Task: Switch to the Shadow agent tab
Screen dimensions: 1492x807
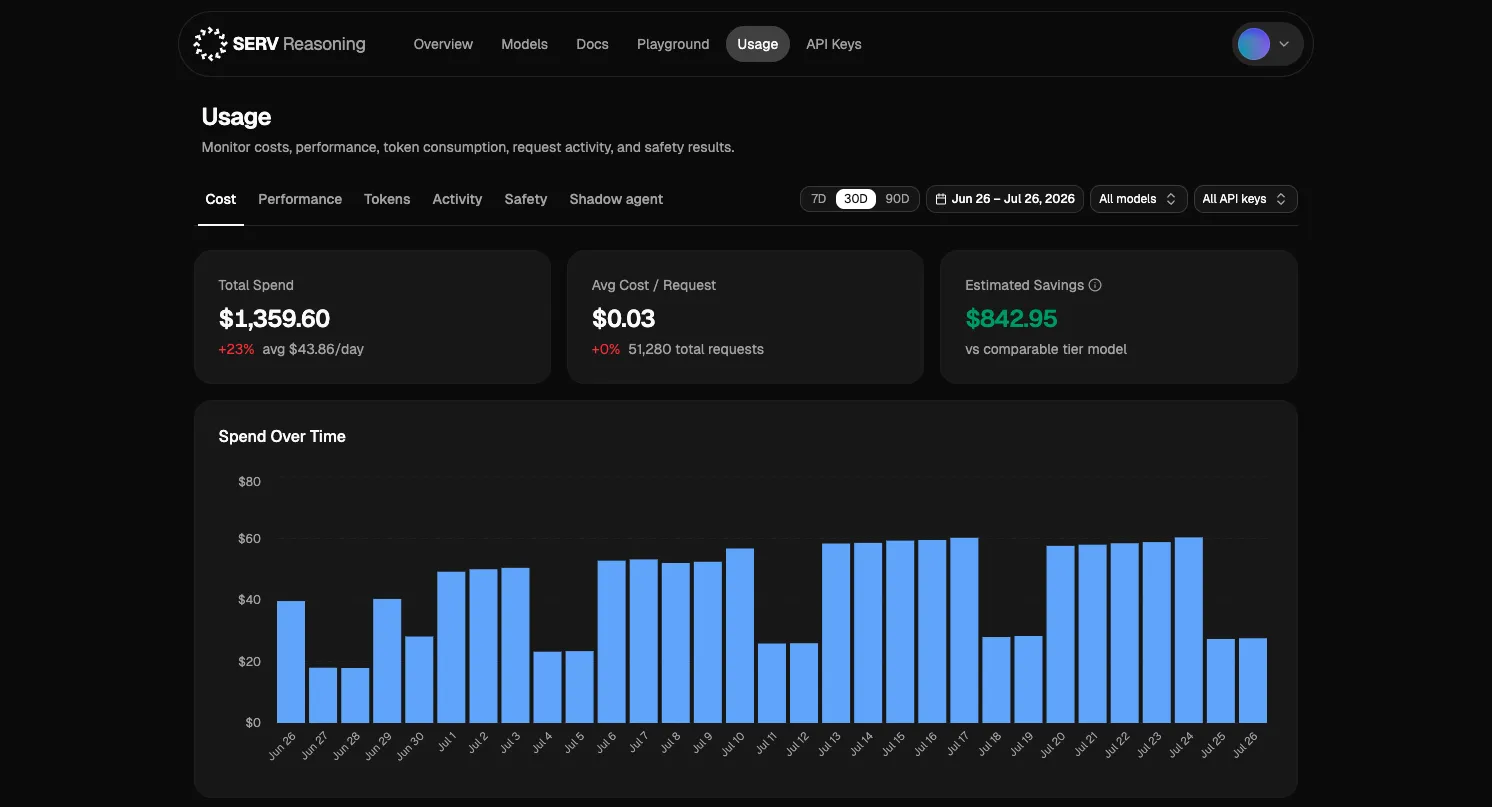Action: (616, 199)
